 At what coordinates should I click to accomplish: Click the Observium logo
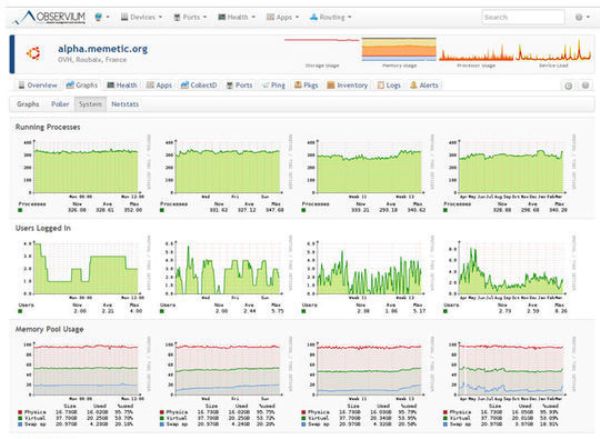tap(50, 17)
